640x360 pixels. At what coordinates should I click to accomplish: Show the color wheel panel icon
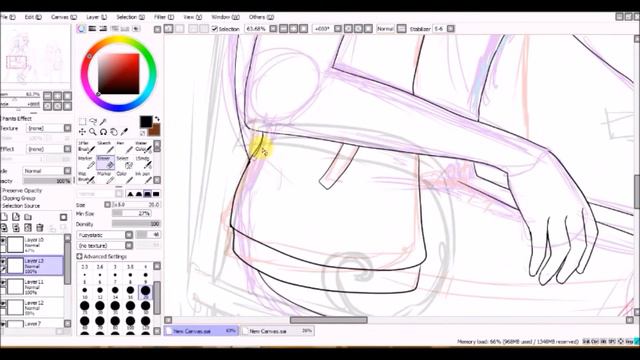coord(82,29)
